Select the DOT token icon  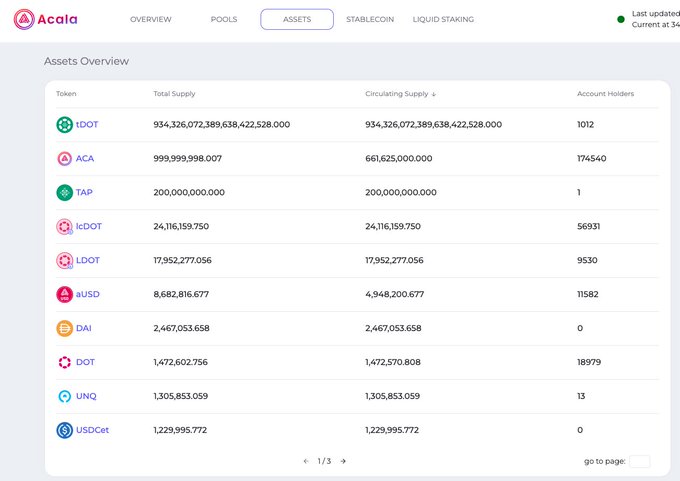pos(65,362)
